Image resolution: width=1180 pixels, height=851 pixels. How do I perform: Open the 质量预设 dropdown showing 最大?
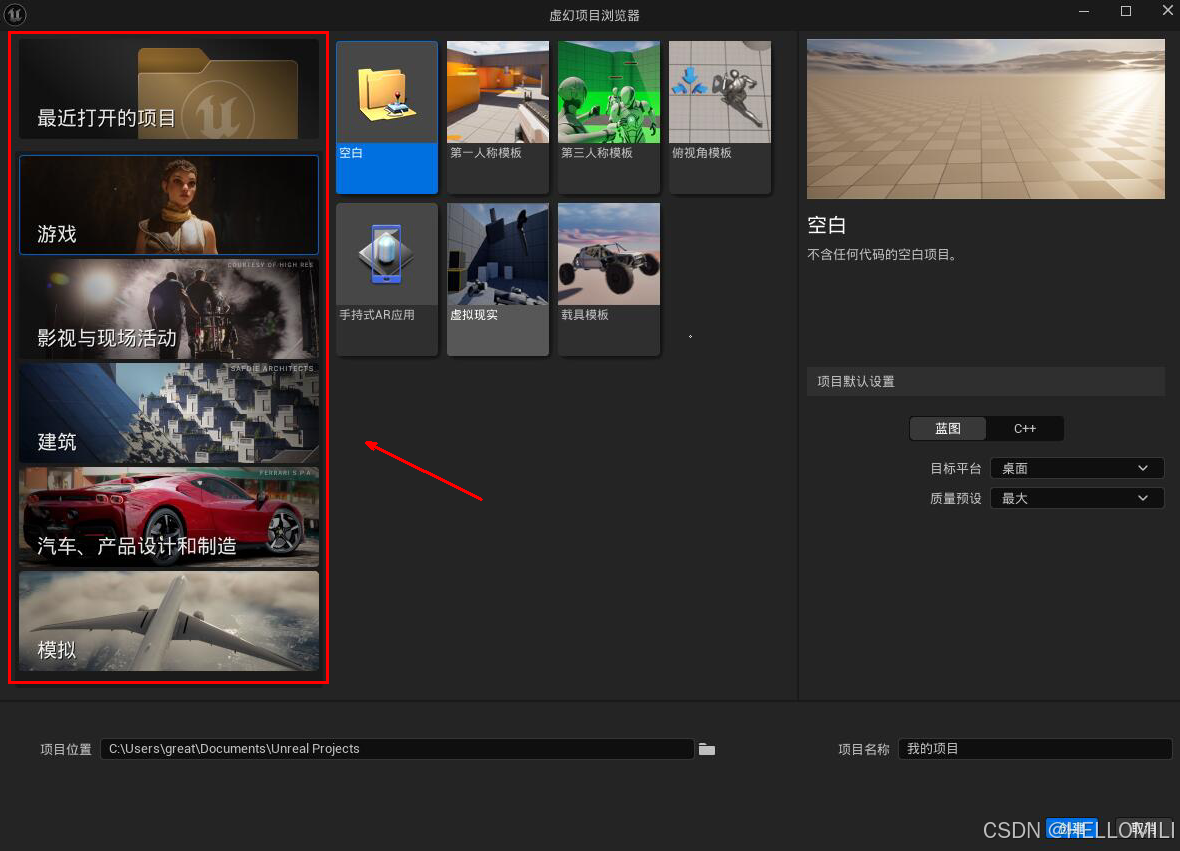tap(1077, 498)
